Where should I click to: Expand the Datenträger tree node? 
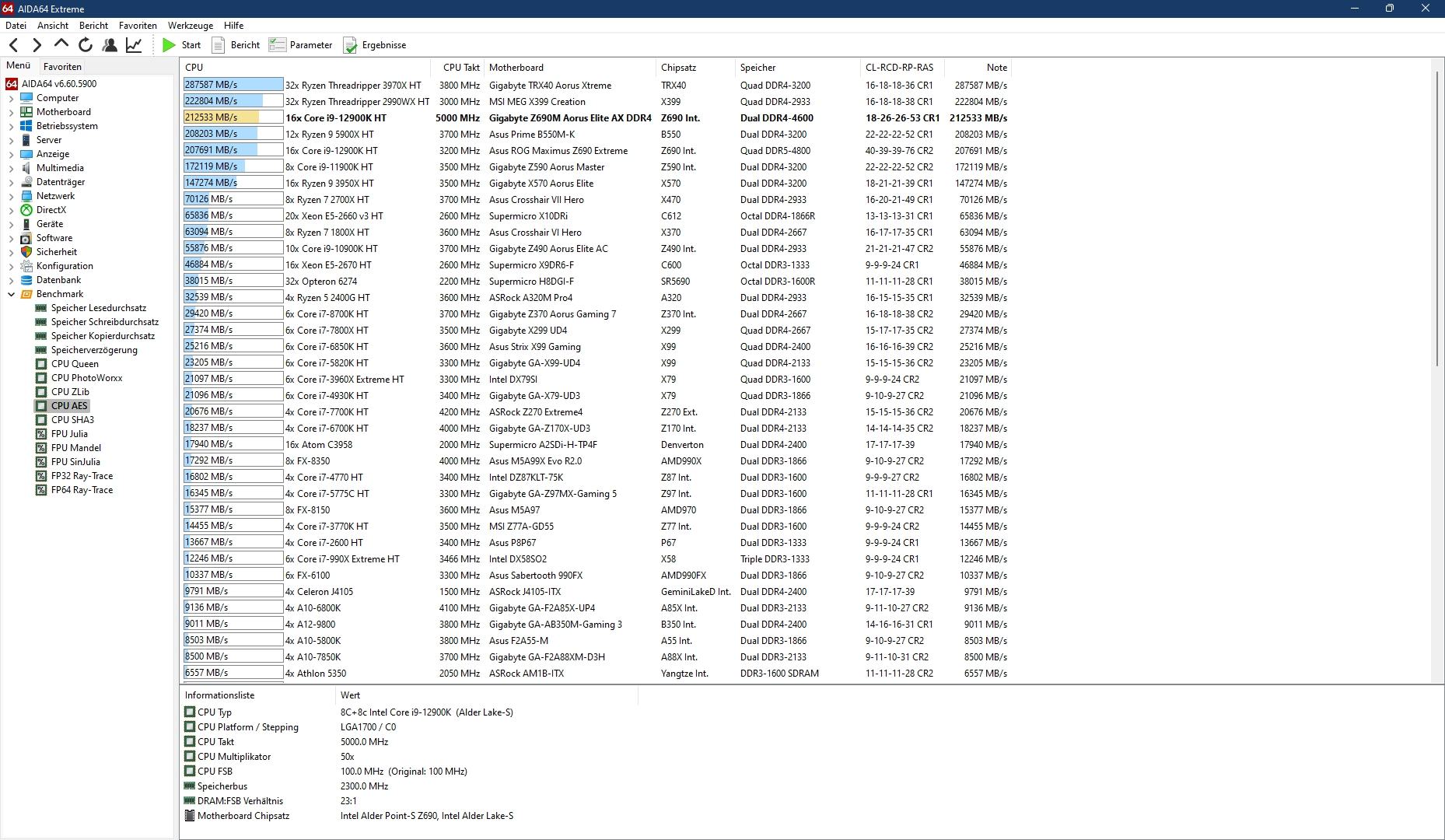click(x=11, y=182)
